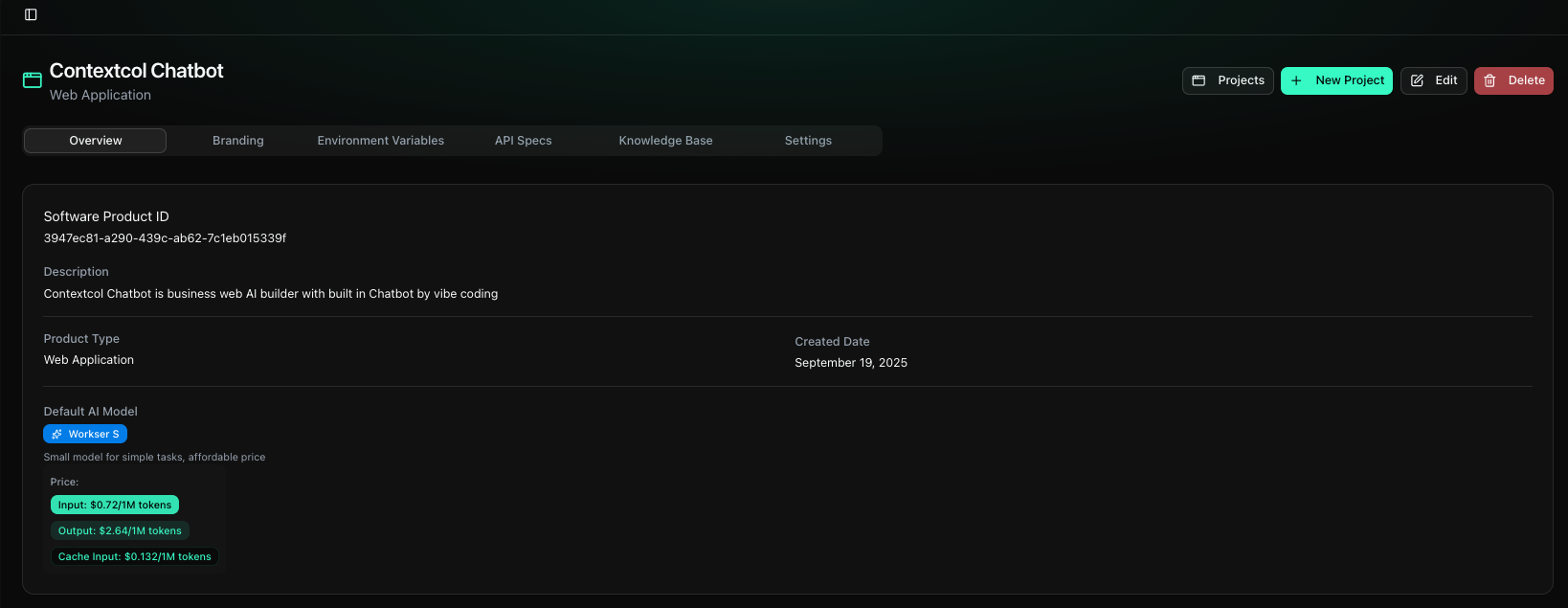The width and height of the screenshot is (1568, 608).
Task: Click the Workser S model badge
Action: click(x=85, y=435)
